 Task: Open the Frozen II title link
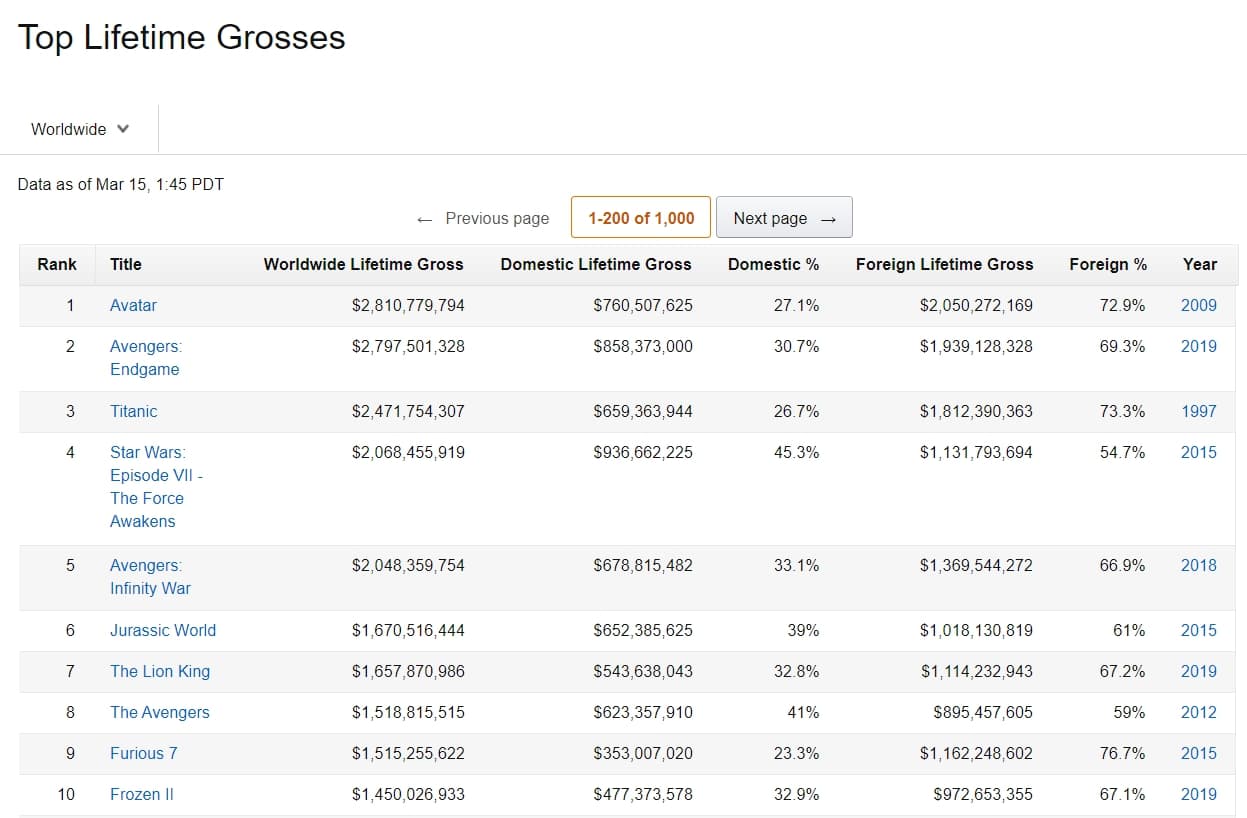pyautogui.click(x=142, y=794)
